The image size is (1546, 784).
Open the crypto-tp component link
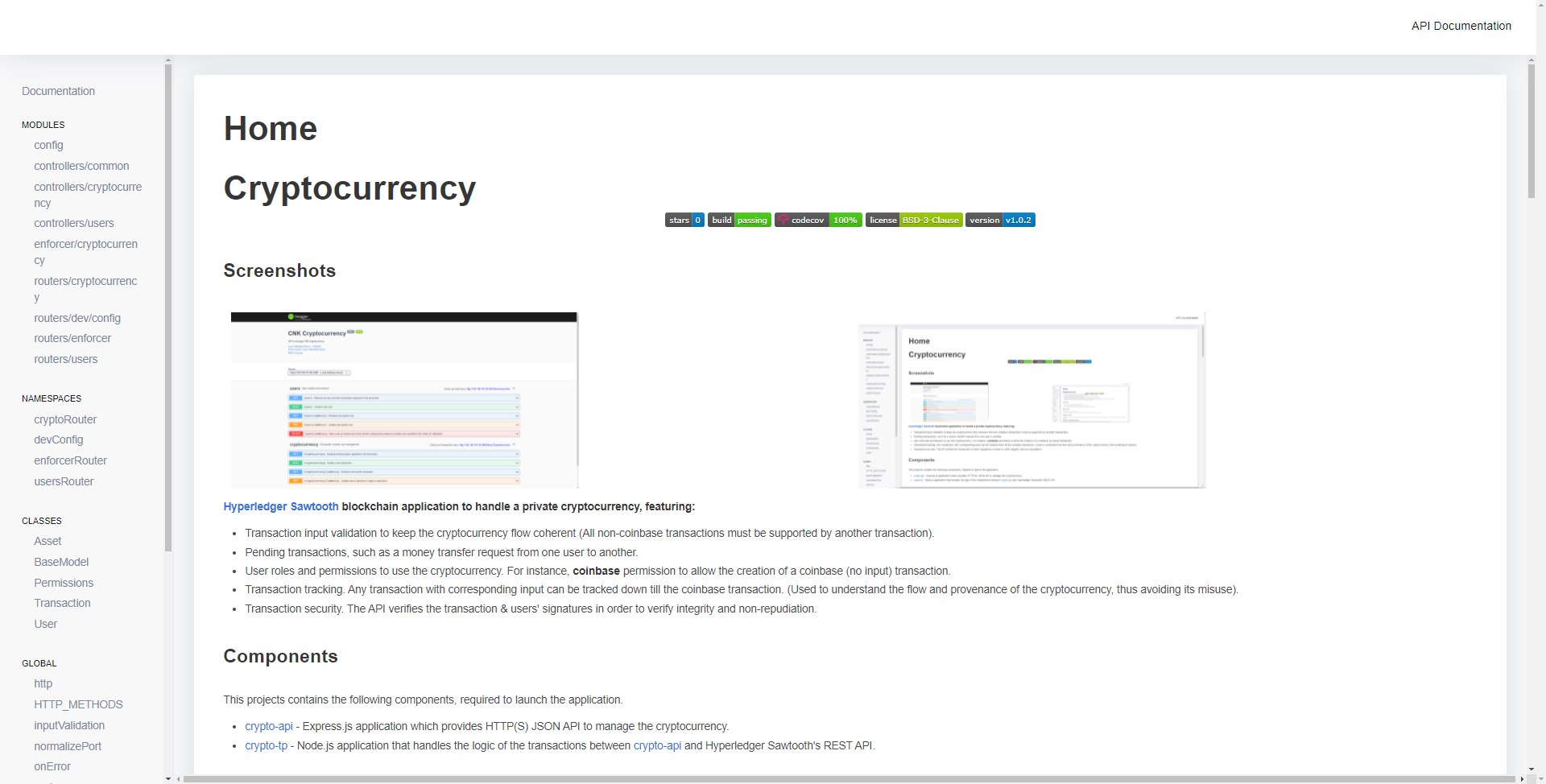(267, 745)
